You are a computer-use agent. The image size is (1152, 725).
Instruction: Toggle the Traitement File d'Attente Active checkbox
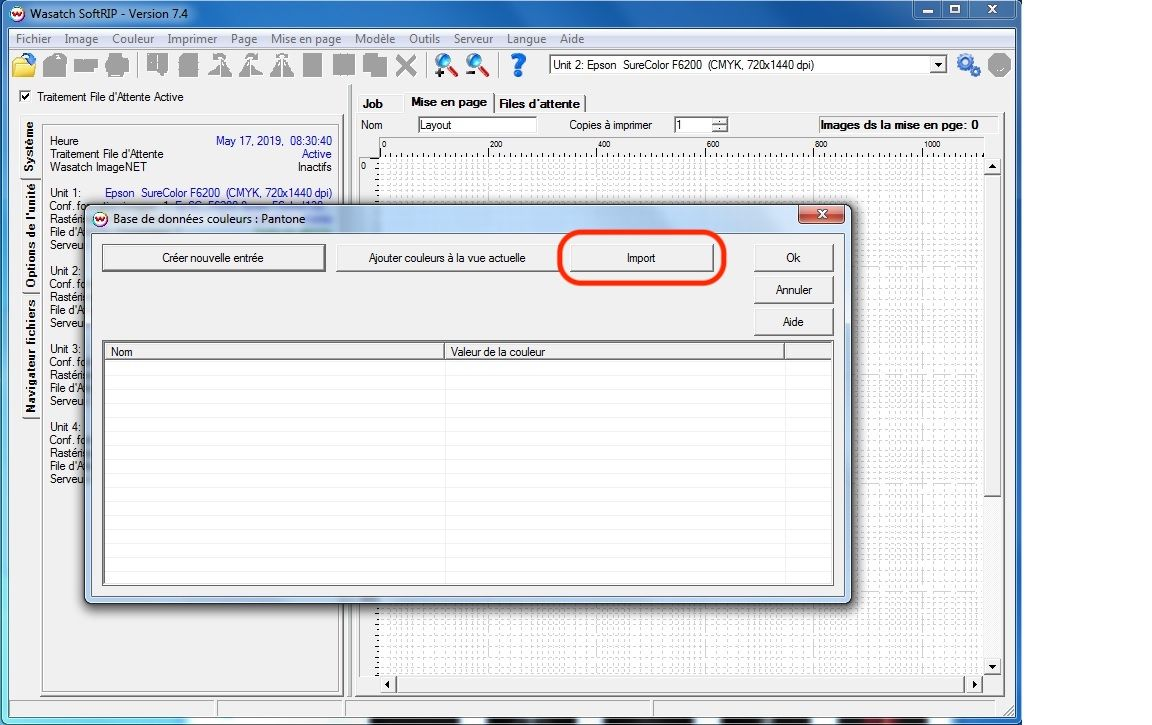coord(25,96)
